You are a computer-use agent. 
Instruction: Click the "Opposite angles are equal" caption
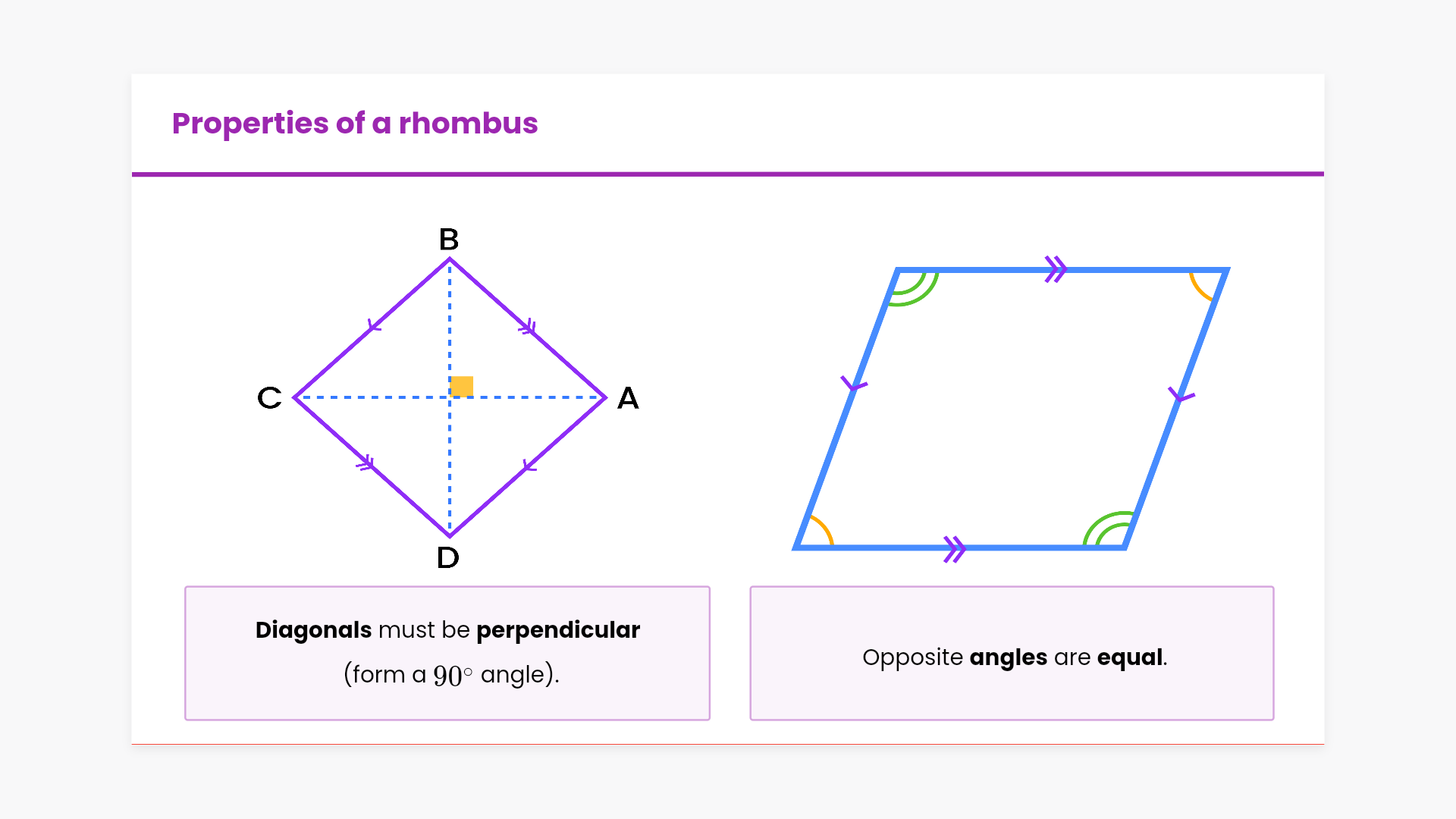pyautogui.click(x=1014, y=657)
